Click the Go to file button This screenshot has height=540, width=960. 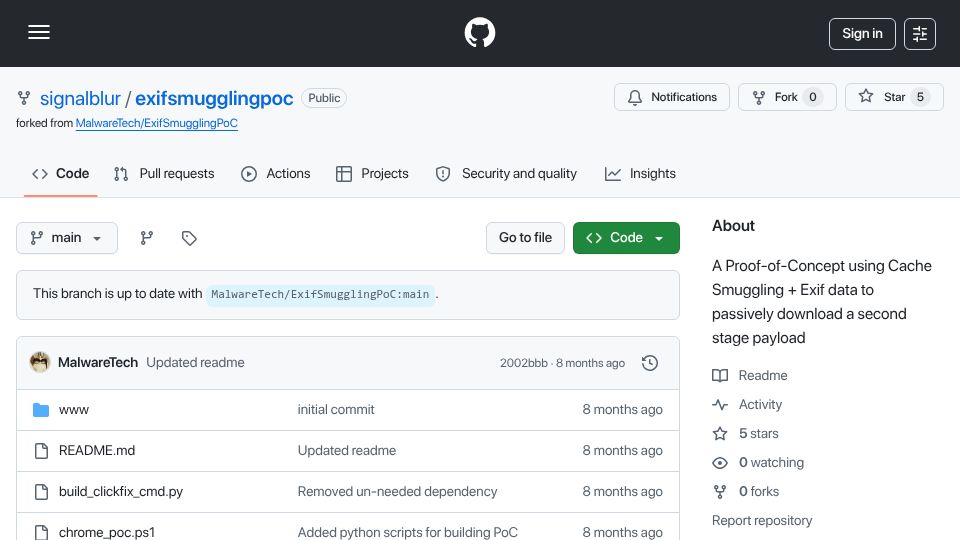click(x=525, y=238)
